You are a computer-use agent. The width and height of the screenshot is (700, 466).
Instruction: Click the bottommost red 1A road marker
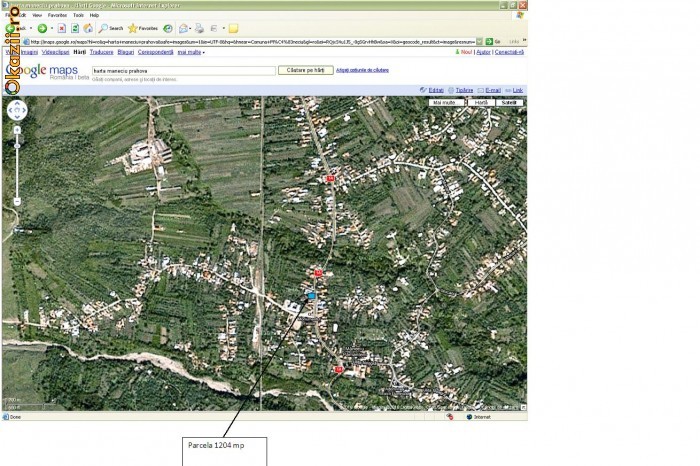click(338, 369)
